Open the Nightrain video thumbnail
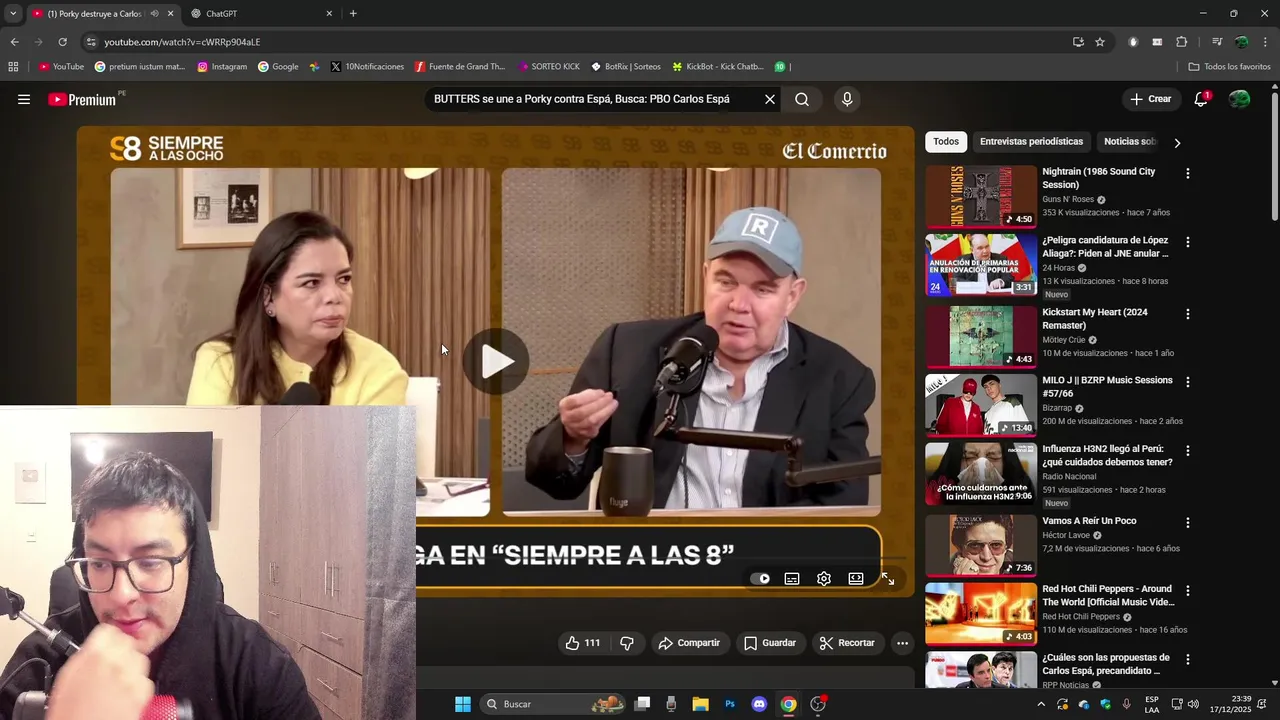The height and width of the screenshot is (720, 1280). click(981, 197)
